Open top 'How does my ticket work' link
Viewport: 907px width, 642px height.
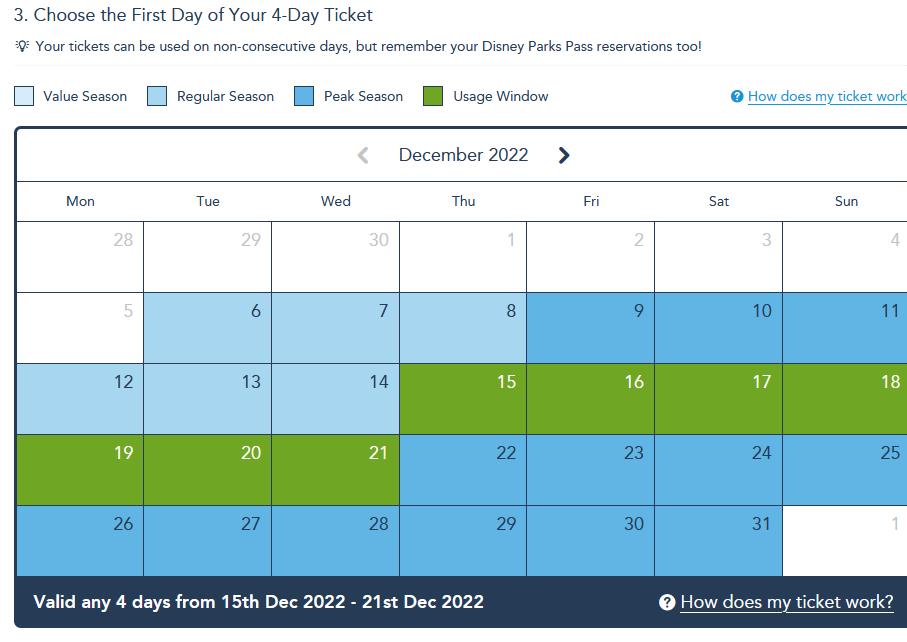[x=827, y=97]
